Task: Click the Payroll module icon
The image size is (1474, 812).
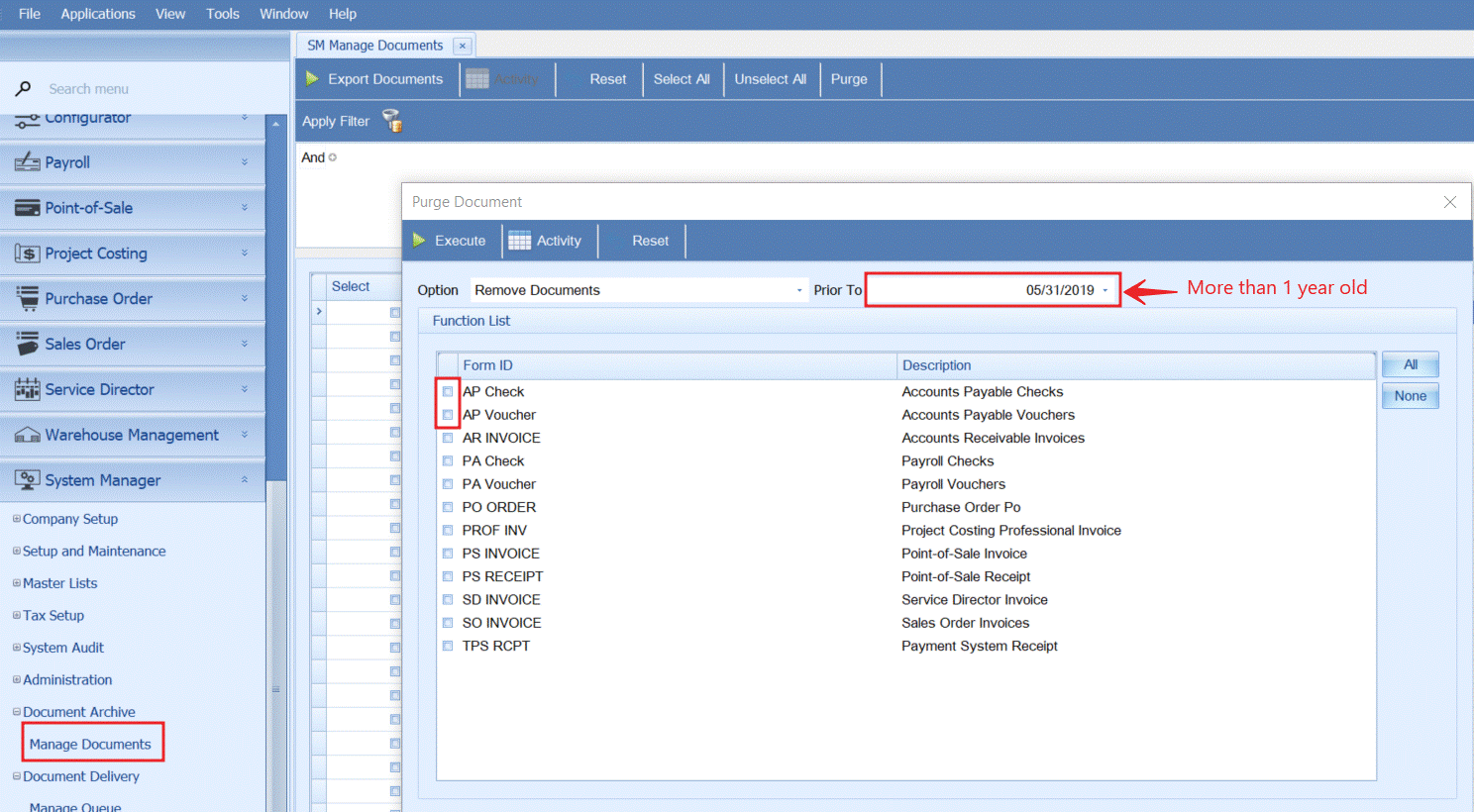Action: pyautogui.click(x=27, y=162)
